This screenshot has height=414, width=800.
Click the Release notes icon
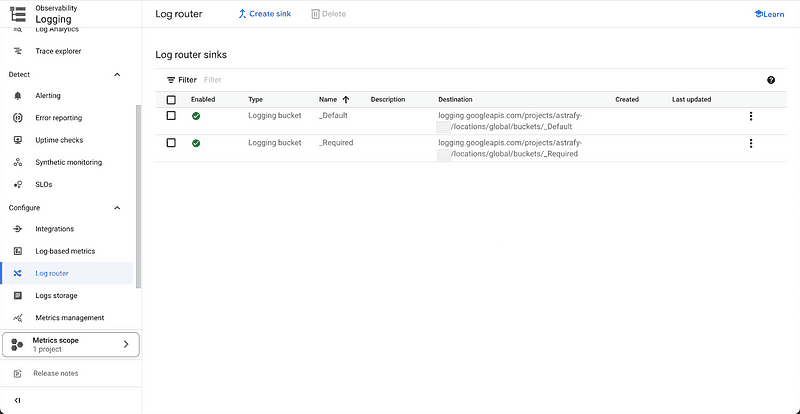point(18,374)
